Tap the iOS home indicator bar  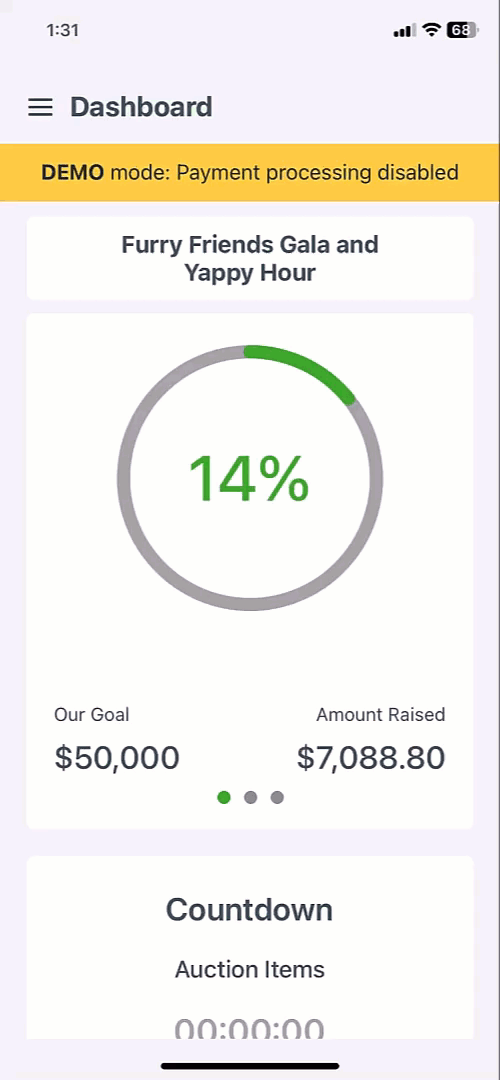[250, 1066]
